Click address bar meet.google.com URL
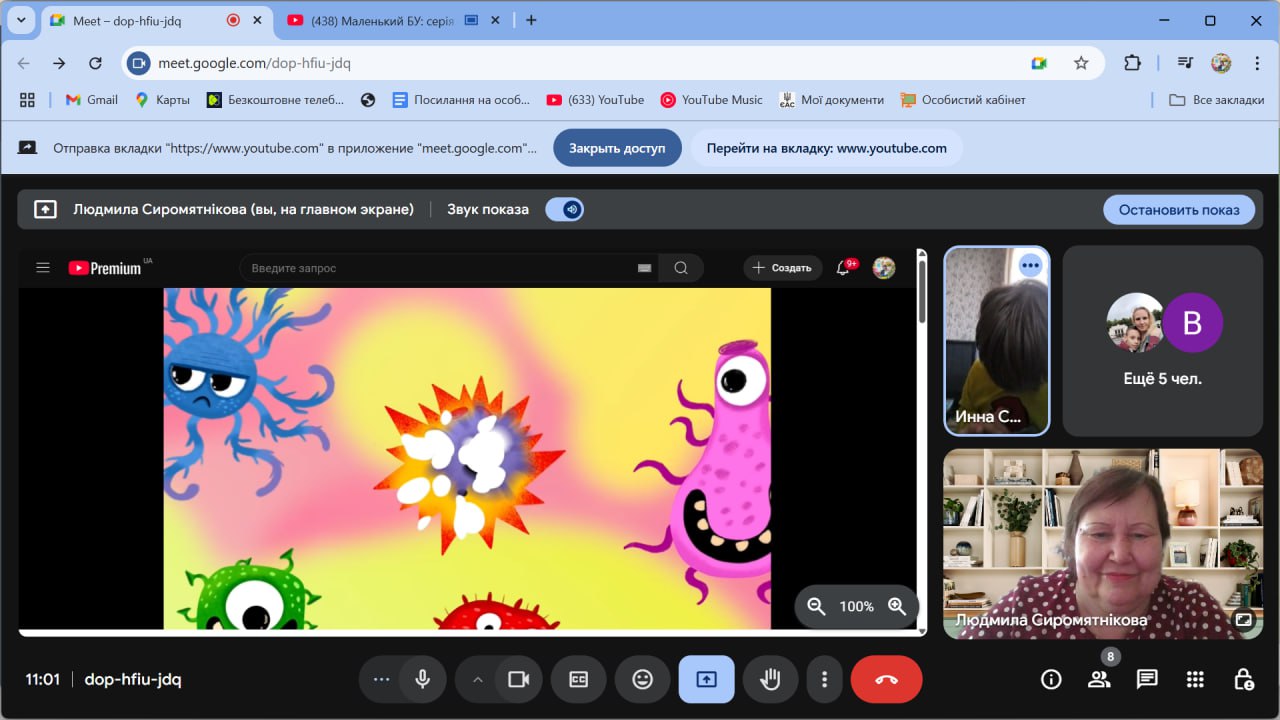1280x720 pixels. (x=254, y=63)
